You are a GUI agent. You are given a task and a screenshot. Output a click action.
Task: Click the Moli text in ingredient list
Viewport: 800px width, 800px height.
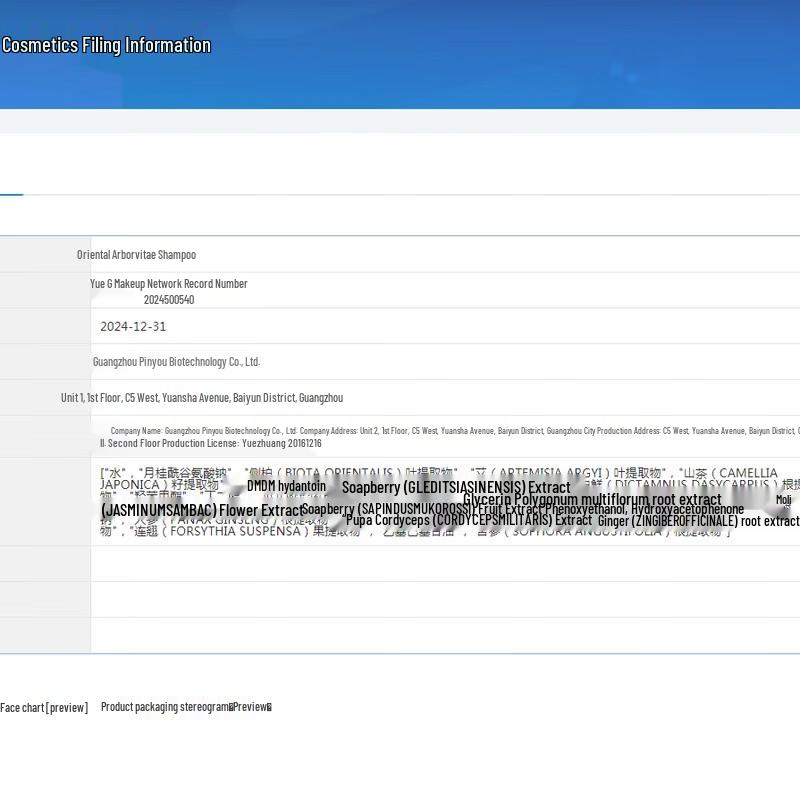click(x=783, y=499)
